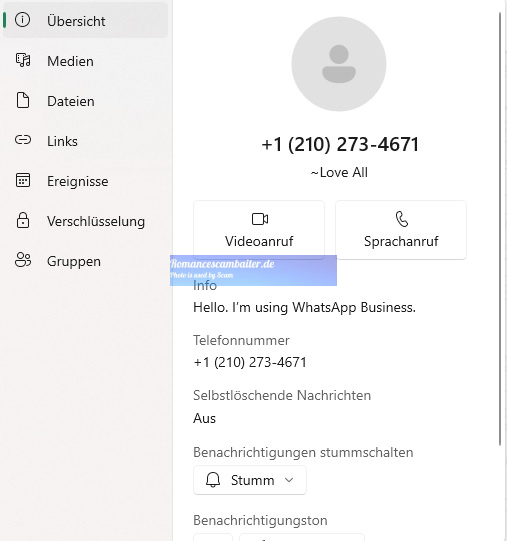Click the phone handset icon

(x=402, y=219)
